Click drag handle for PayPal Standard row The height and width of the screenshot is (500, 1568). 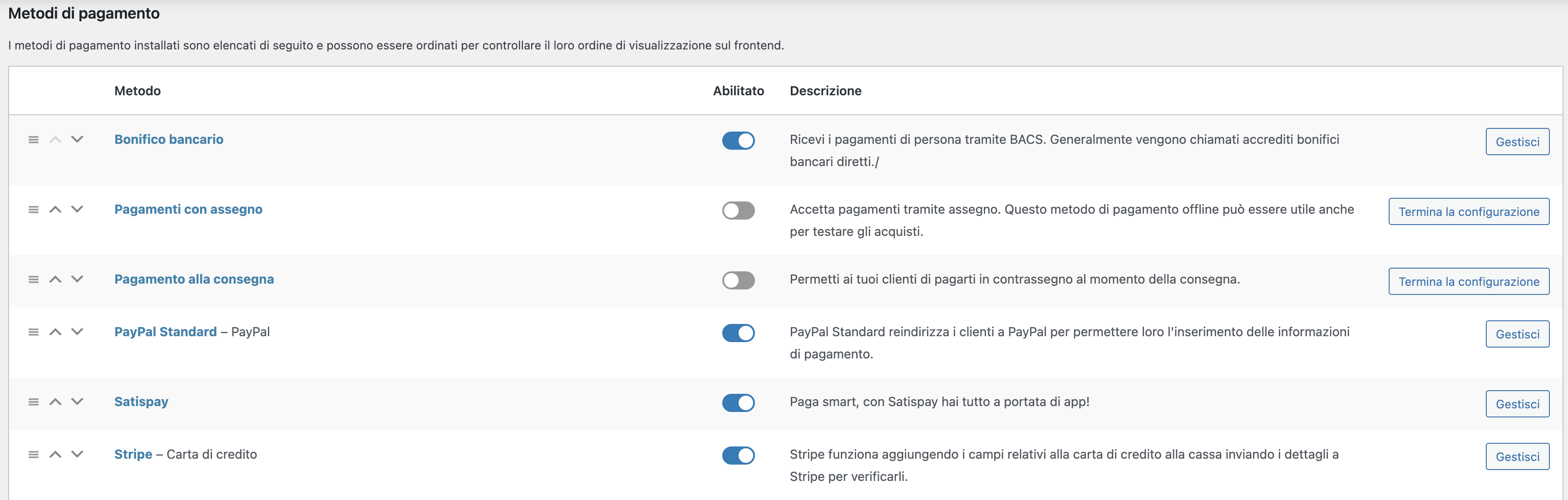(x=34, y=332)
